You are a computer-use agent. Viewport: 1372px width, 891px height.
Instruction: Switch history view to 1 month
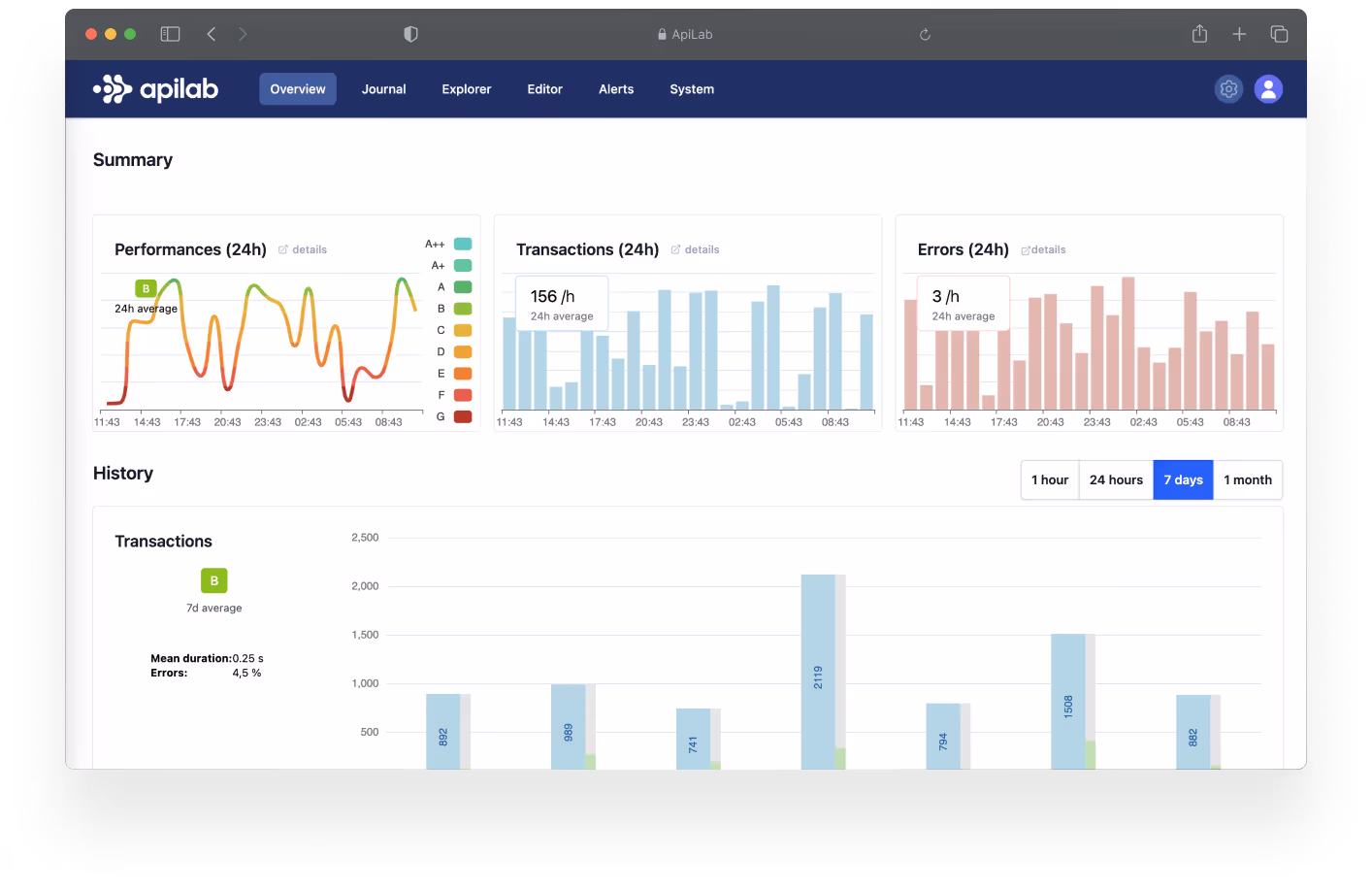(1248, 479)
